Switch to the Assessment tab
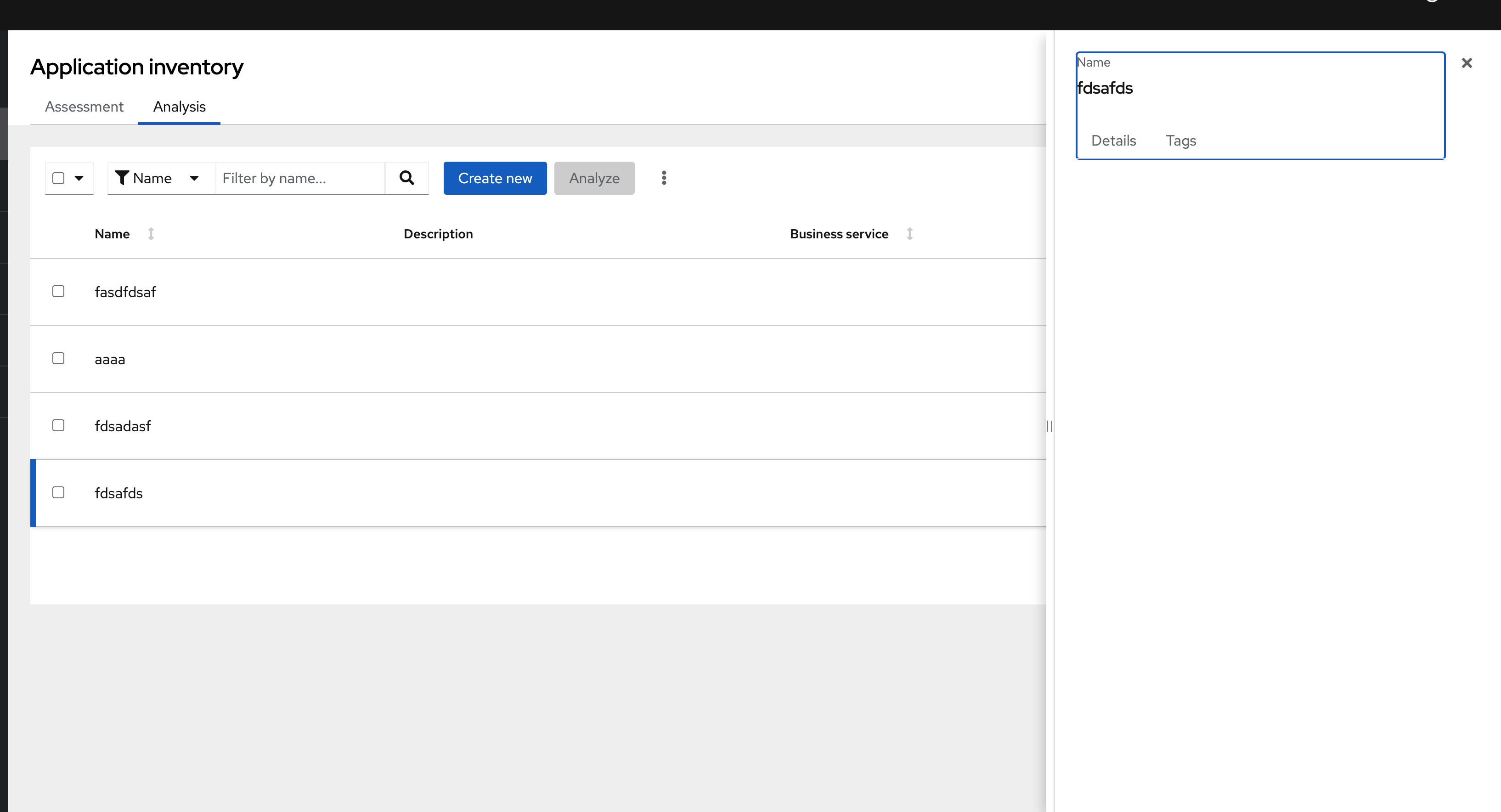This screenshot has height=812, width=1501. click(x=84, y=107)
